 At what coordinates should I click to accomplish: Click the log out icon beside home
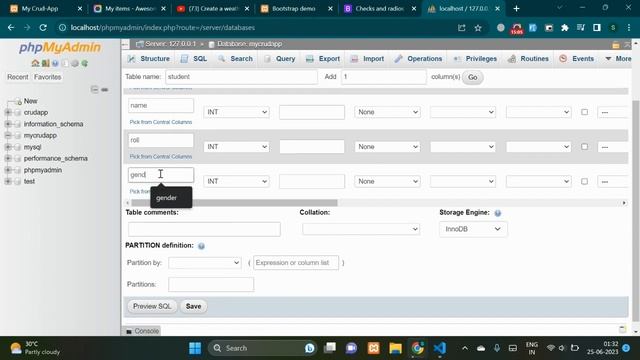[x=45, y=63]
